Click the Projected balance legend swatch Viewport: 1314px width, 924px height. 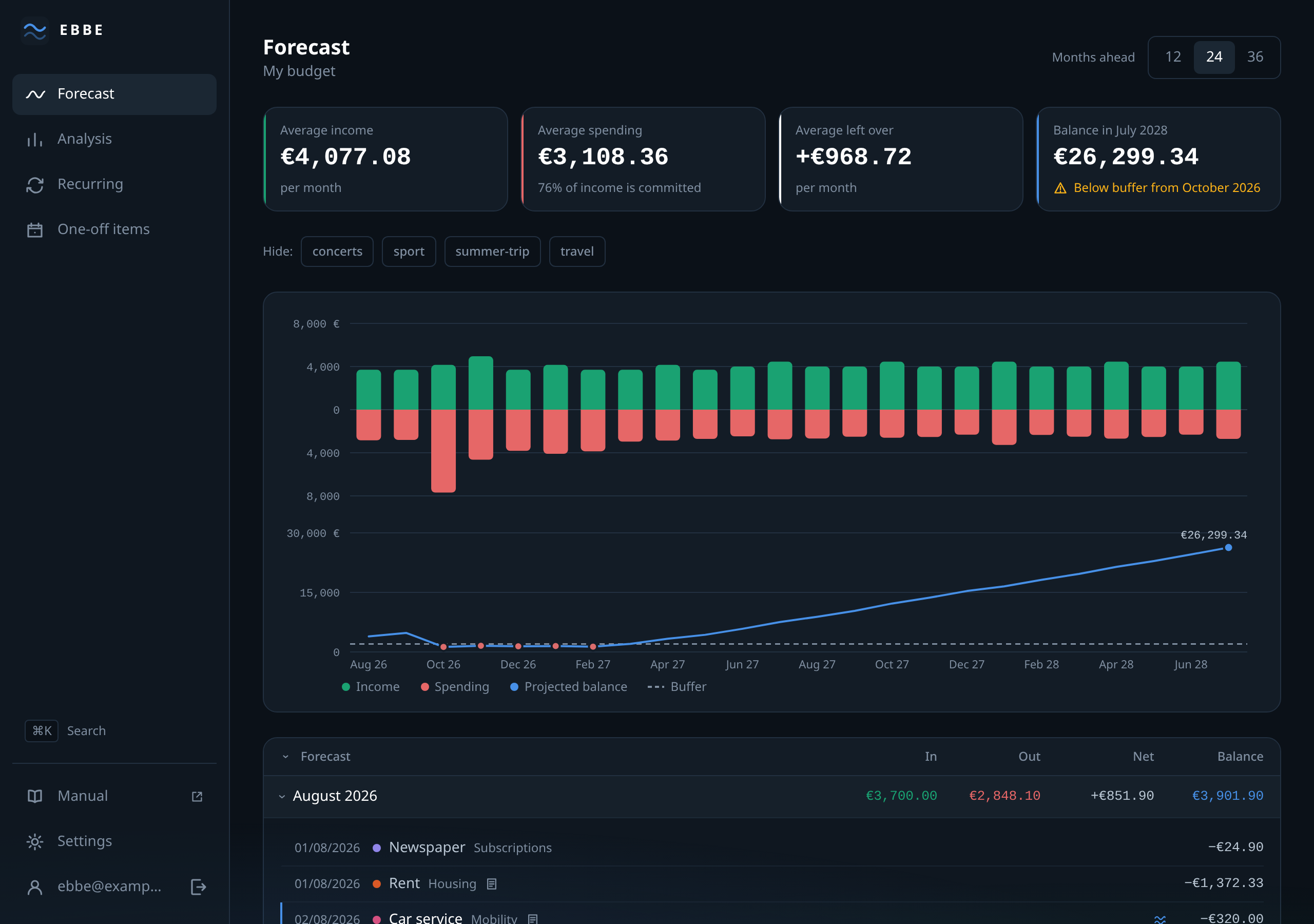click(514, 687)
